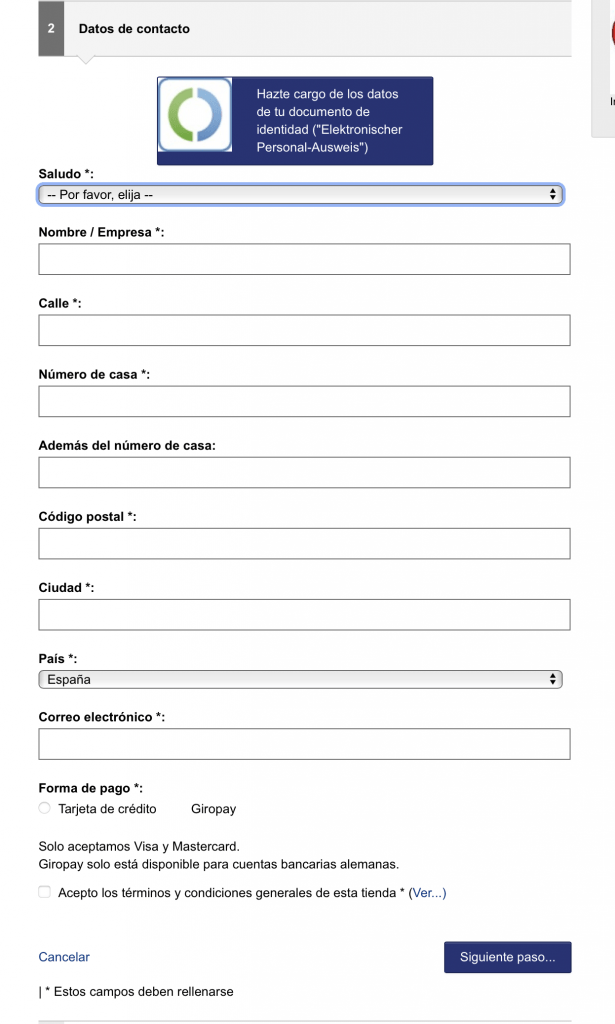
Task: Open the Saludo dropdown
Action: [300, 195]
